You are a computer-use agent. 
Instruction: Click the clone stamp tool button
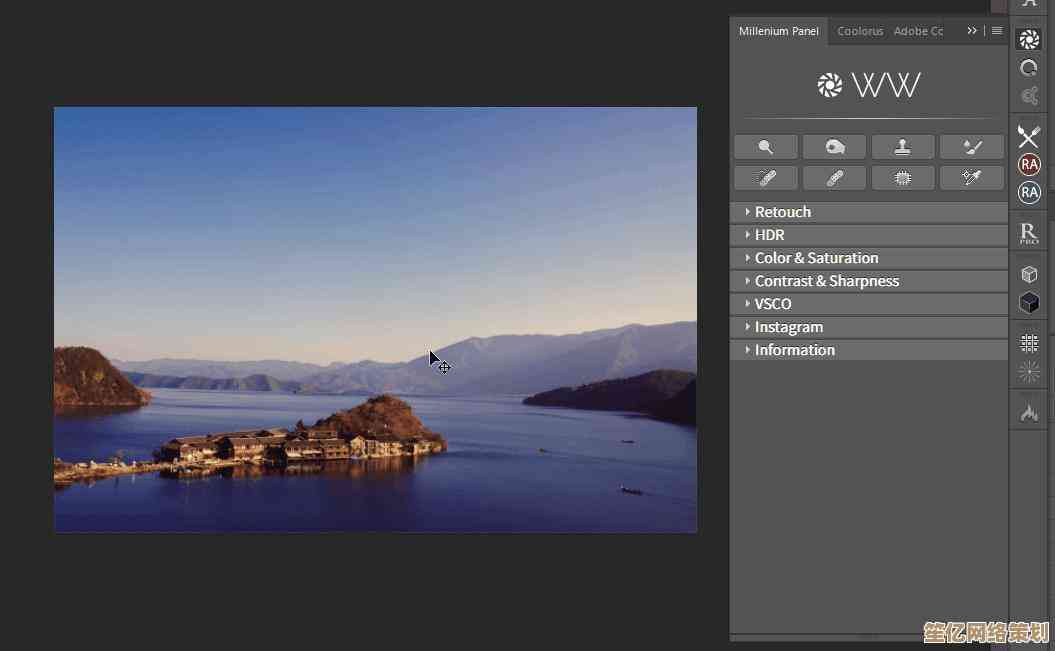pyautogui.click(x=903, y=147)
